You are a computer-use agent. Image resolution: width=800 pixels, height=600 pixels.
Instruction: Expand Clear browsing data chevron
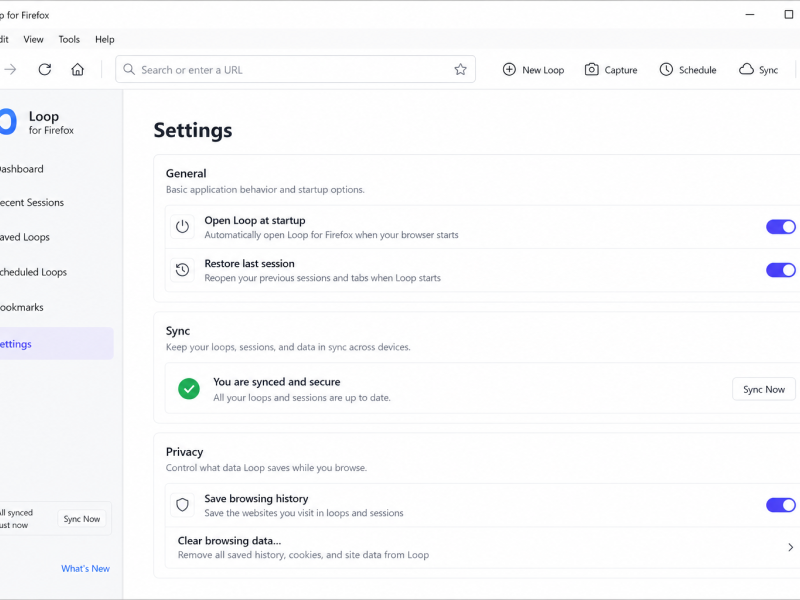(790, 547)
